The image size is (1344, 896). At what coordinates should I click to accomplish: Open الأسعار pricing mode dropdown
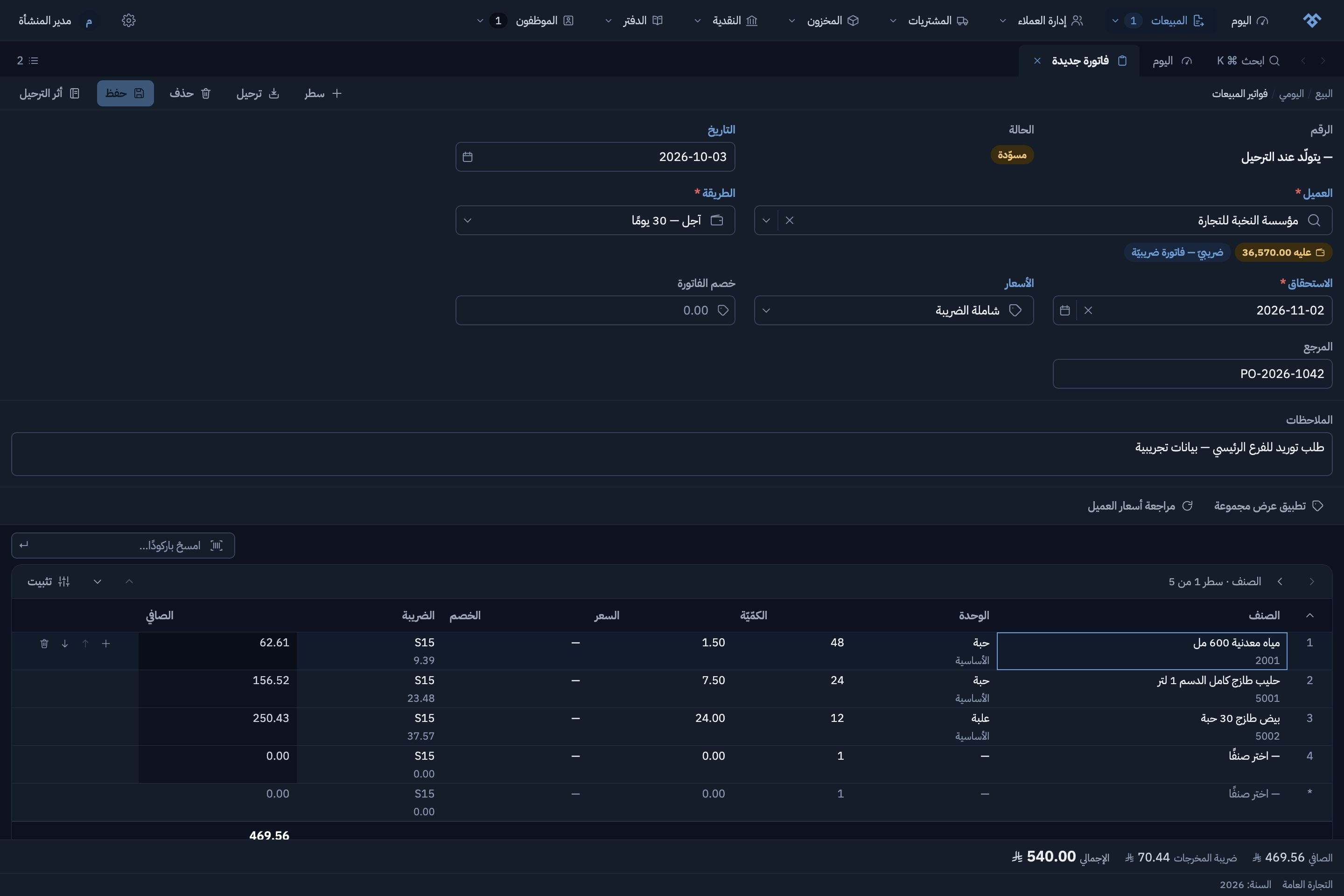[x=894, y=310]
